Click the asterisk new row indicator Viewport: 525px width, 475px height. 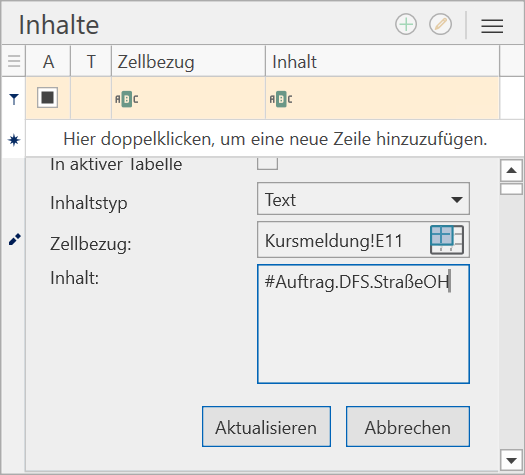coord(14,140)
